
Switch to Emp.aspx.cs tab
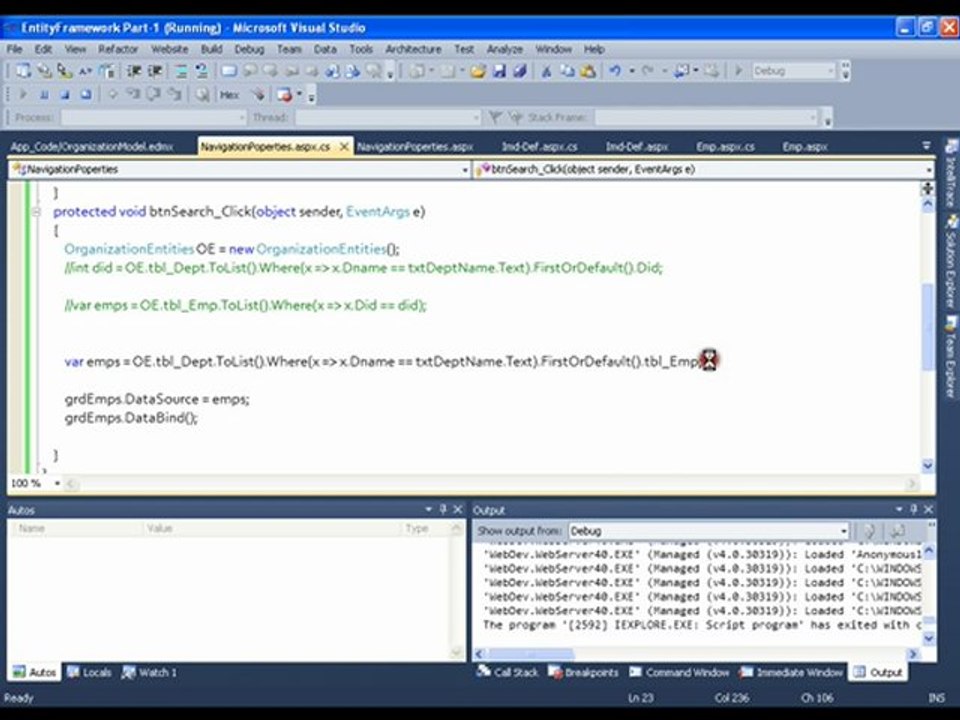click(725, 147)
